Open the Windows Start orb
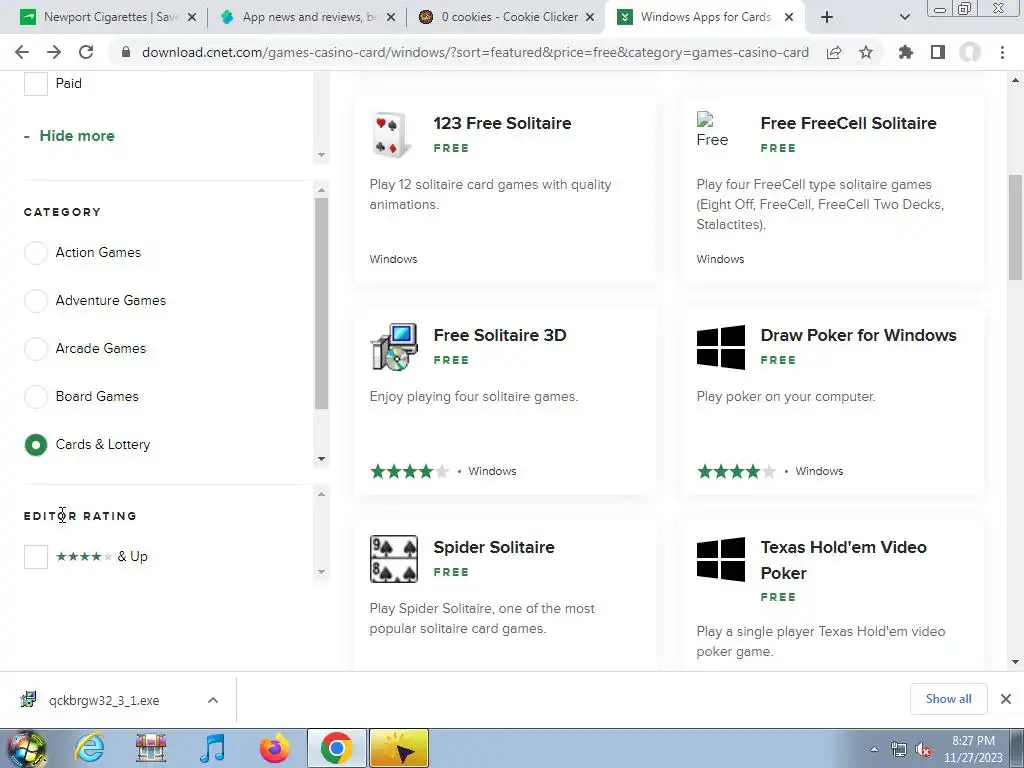This screenshot has height=768, width=1024. (x=26, y=748)
